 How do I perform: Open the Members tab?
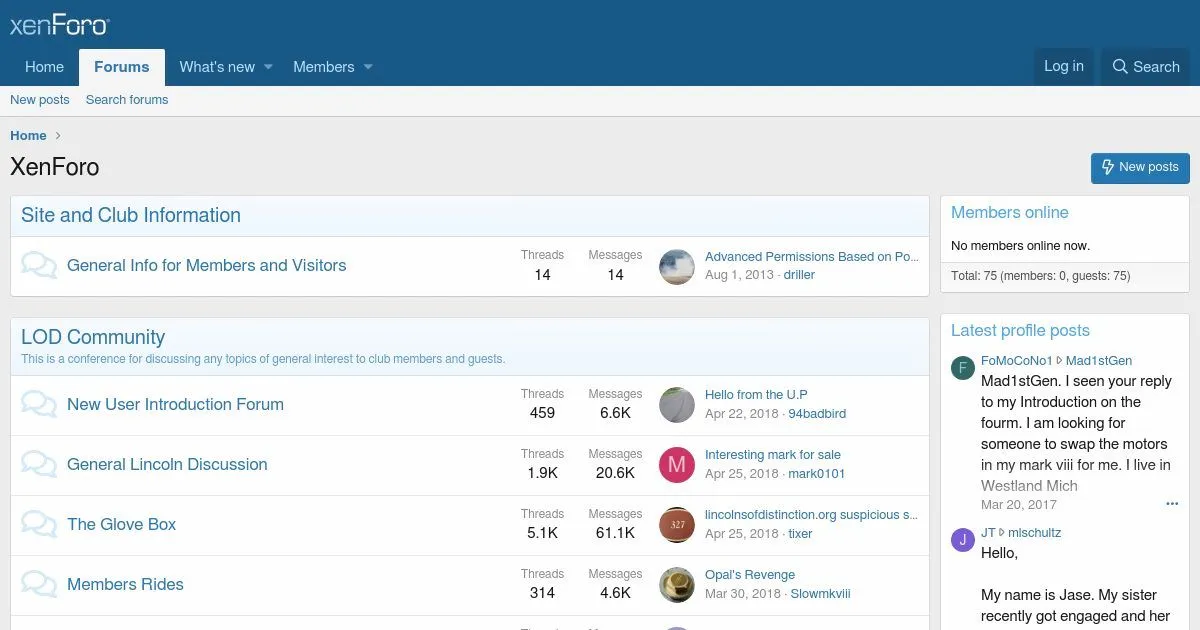(x=323, y=67)
